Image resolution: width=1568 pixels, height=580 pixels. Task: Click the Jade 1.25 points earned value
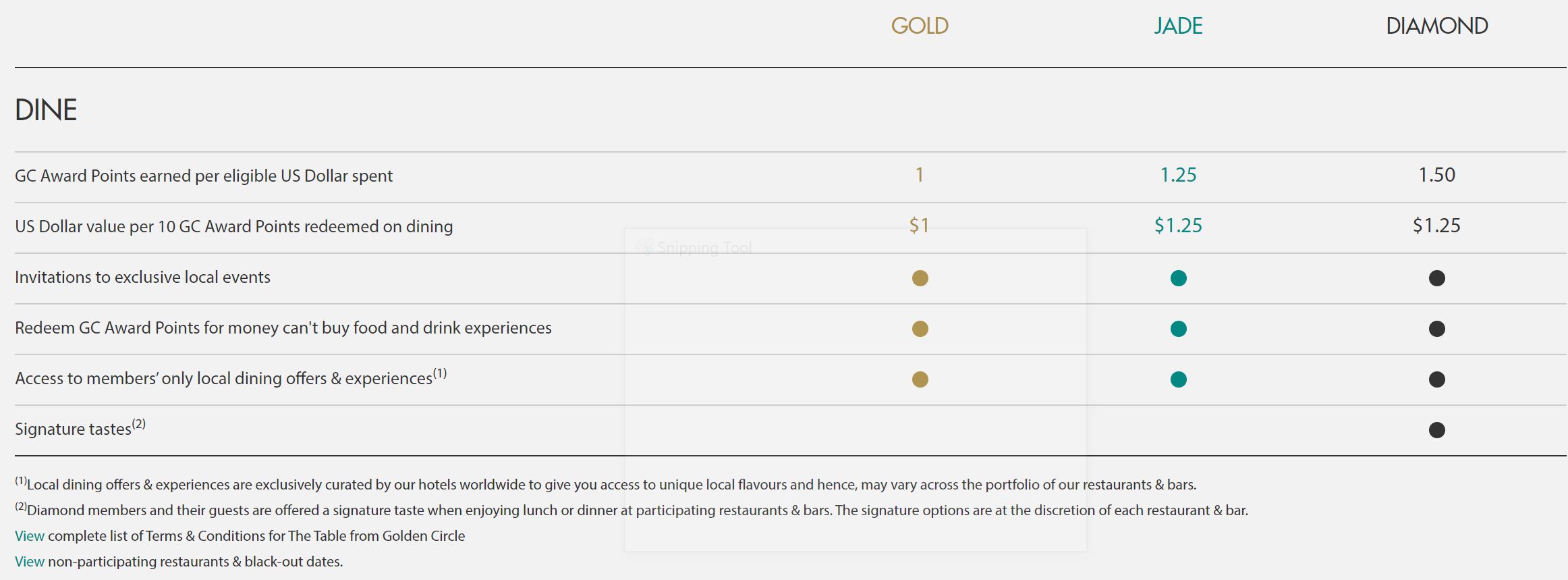(x=1178, y=175)
